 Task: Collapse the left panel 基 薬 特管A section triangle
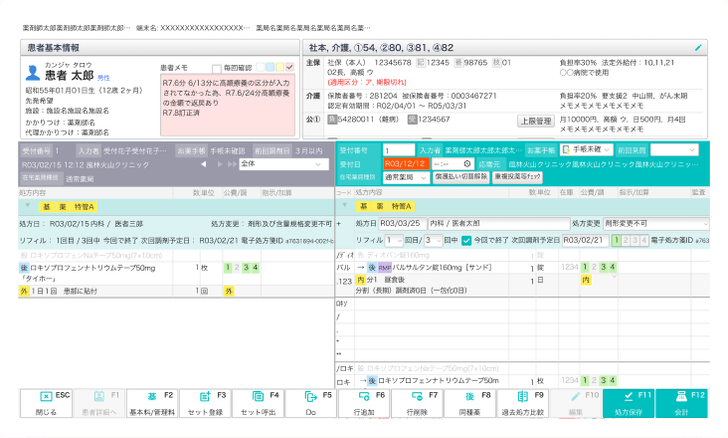pos(27,206)
